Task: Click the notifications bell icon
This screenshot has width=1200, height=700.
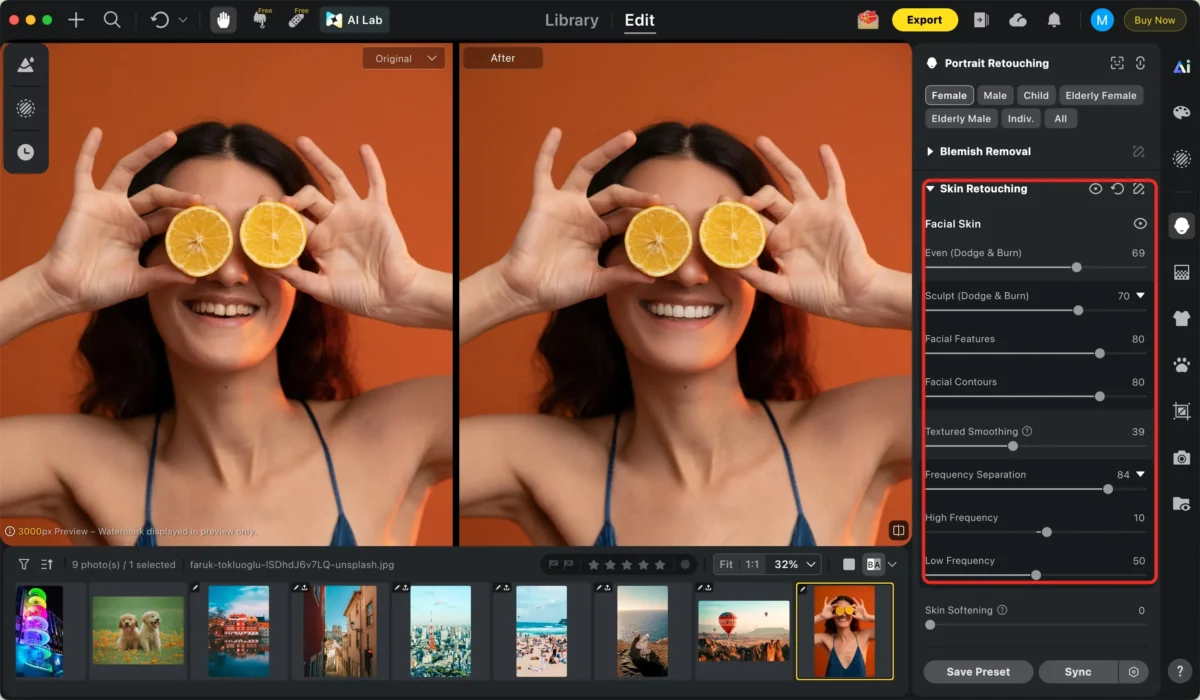Action: [x=1054, y=20]
